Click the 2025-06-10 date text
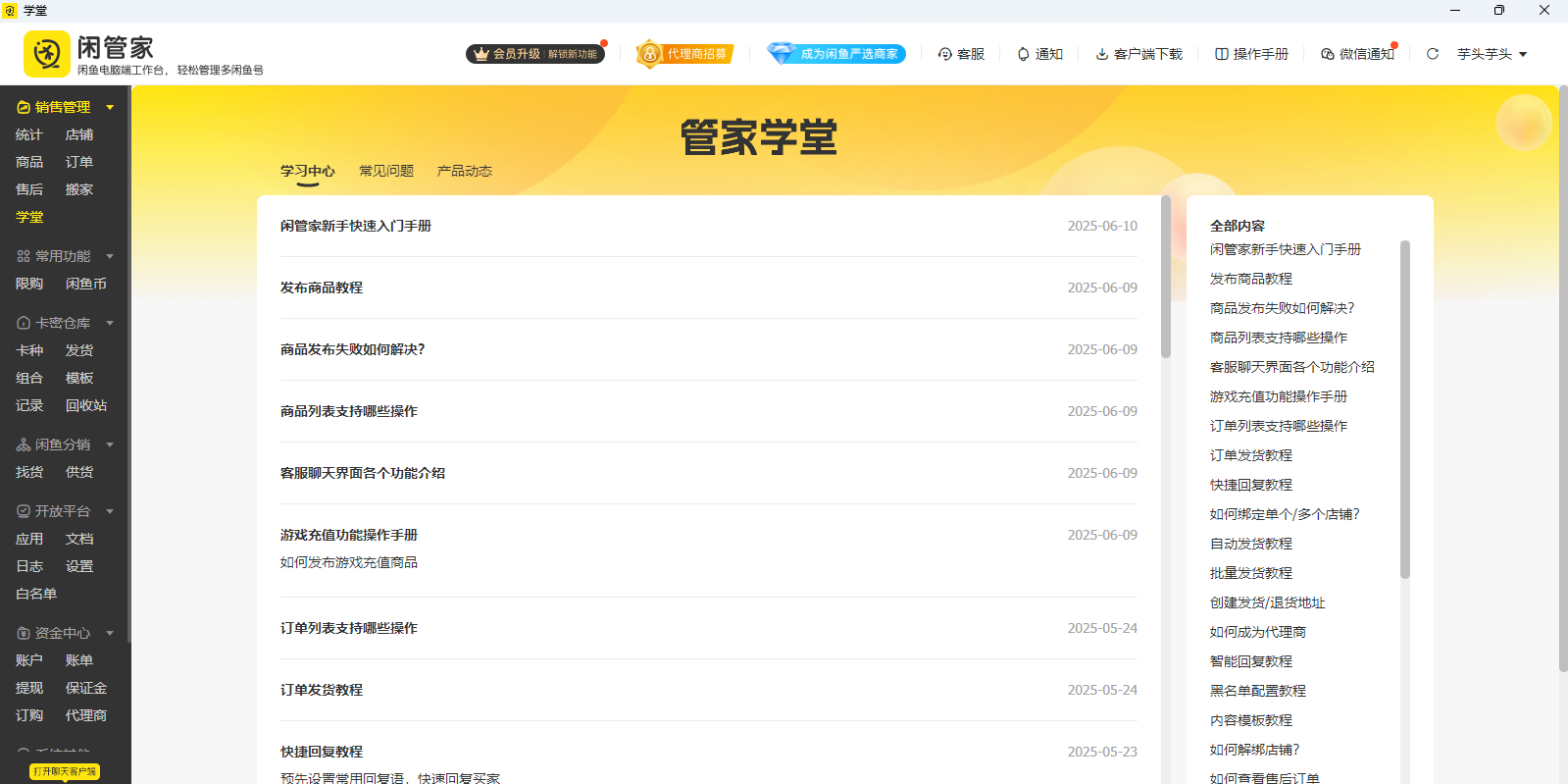This screenshot has width=1568, height=784. 1102,226
